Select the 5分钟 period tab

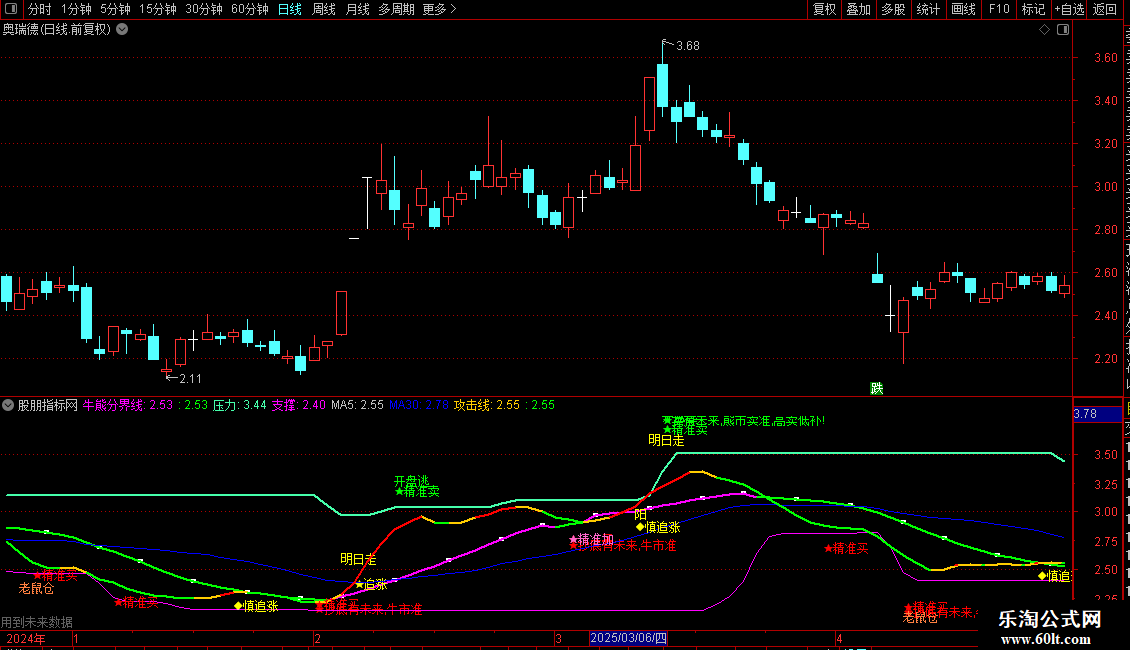pyautogui.click(x=115, y=9)
